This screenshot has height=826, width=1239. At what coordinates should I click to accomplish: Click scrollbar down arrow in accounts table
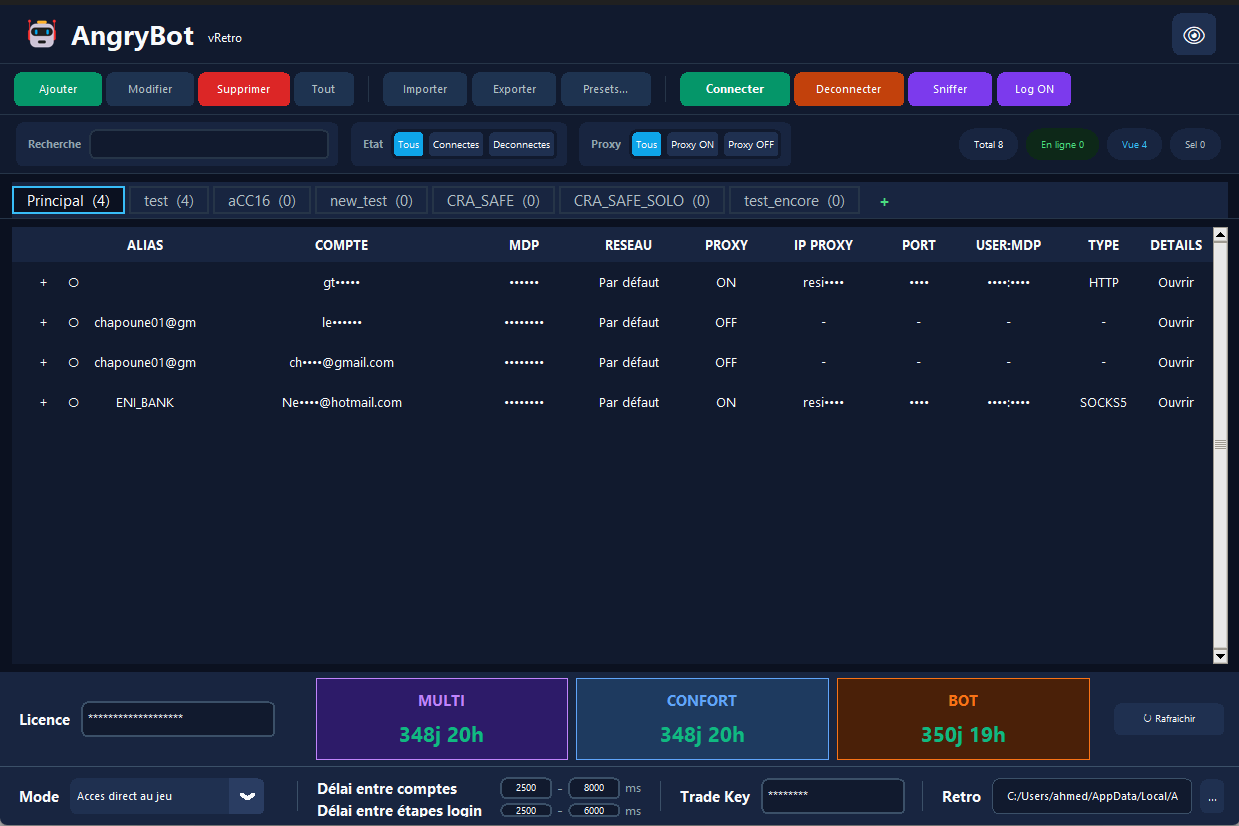coord(1219,656)
